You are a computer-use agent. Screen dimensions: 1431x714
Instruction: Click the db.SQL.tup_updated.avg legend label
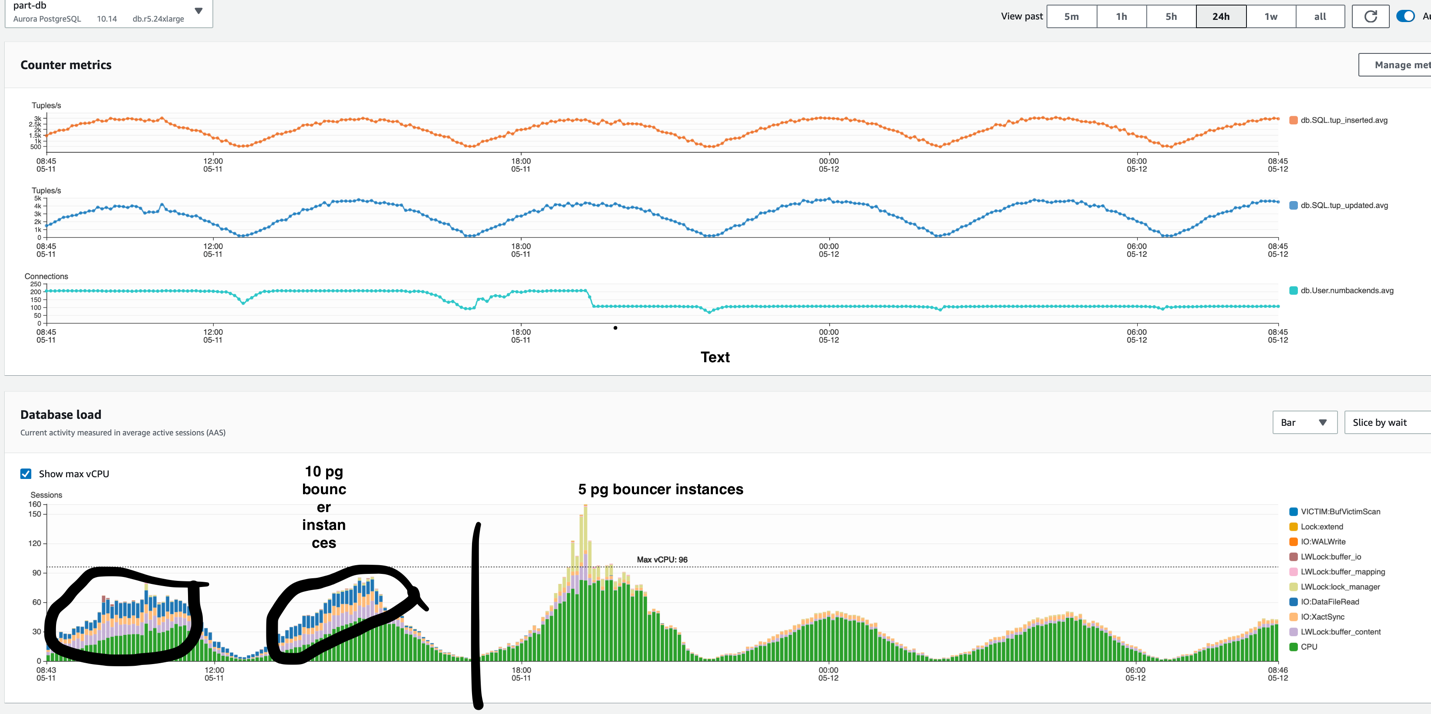[1344, 205]
